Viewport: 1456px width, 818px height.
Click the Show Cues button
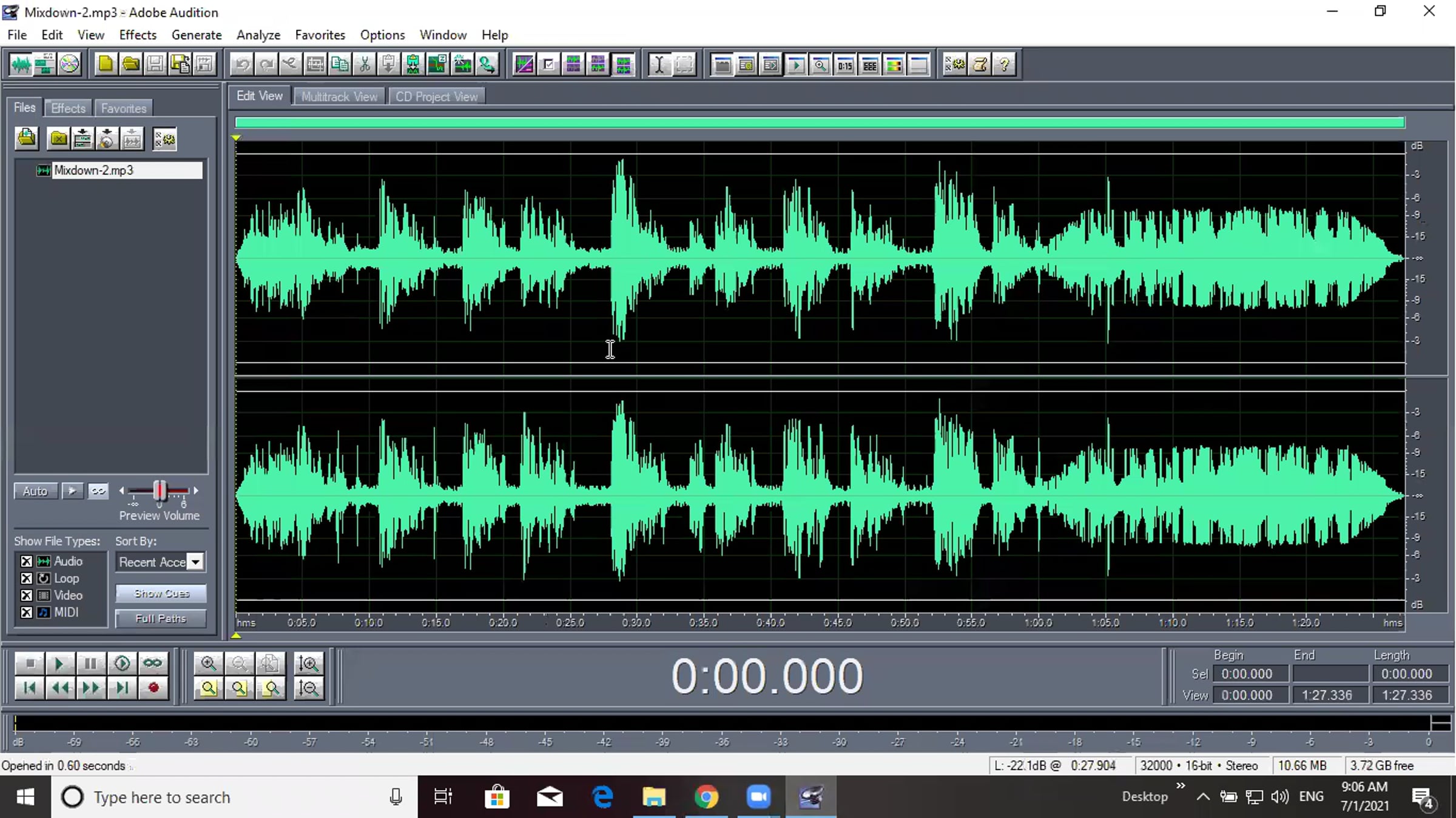(x=161, y=594)
